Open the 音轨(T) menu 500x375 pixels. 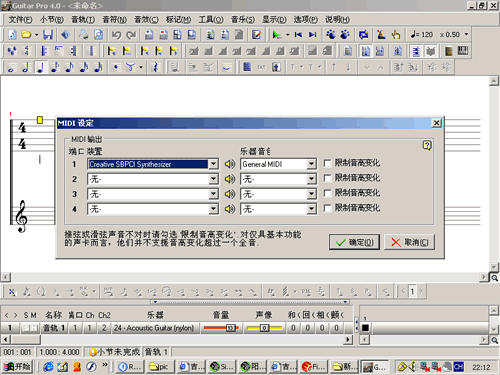coord(83,20)
